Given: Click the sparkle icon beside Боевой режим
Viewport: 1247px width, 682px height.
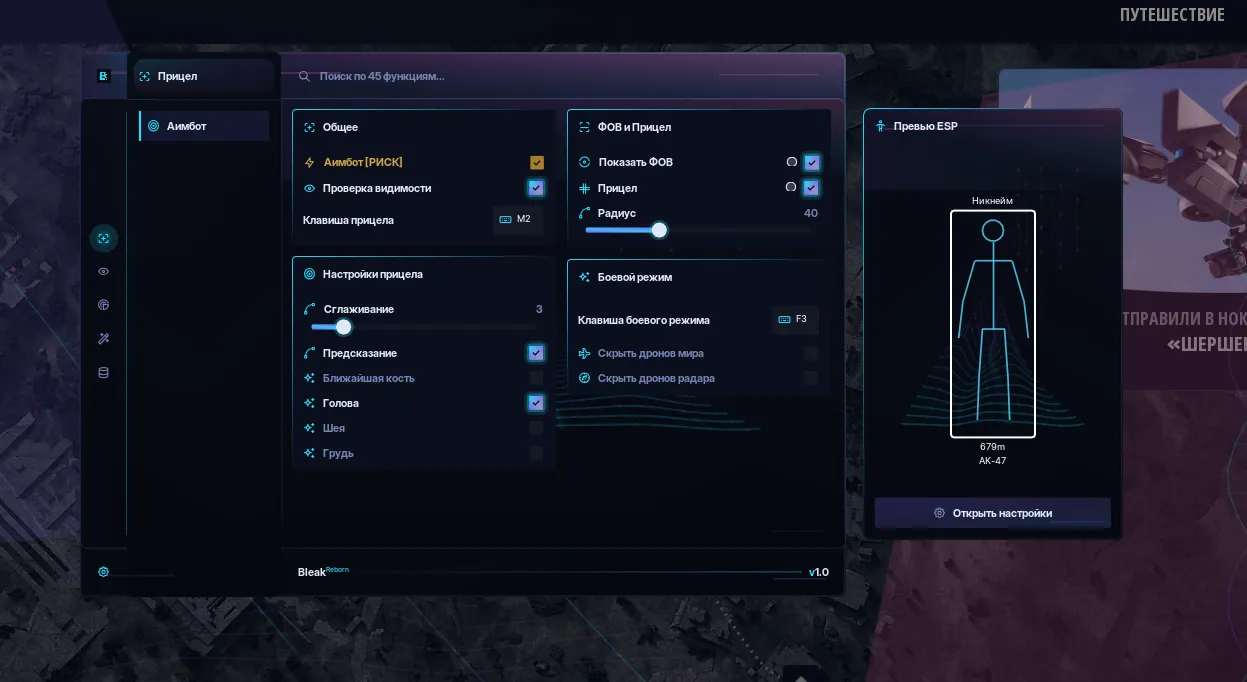Looking at the screenshot, I should point(584,277).
